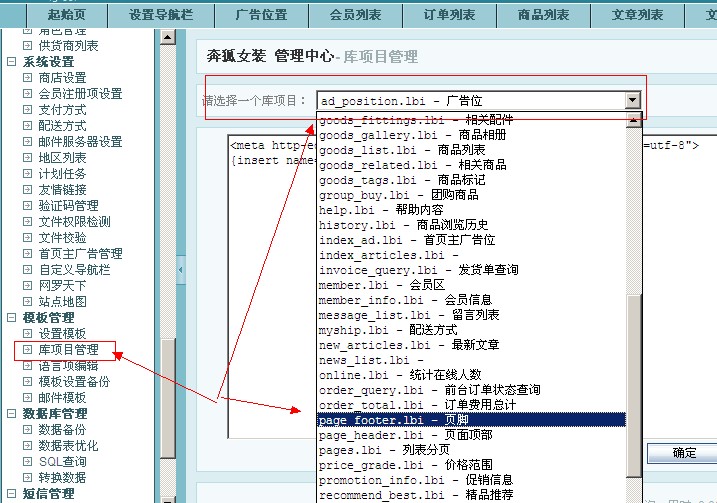Open 站点地图 in sidebar
The width and height of the screenshot is (717, 503).
pos(62,302)
